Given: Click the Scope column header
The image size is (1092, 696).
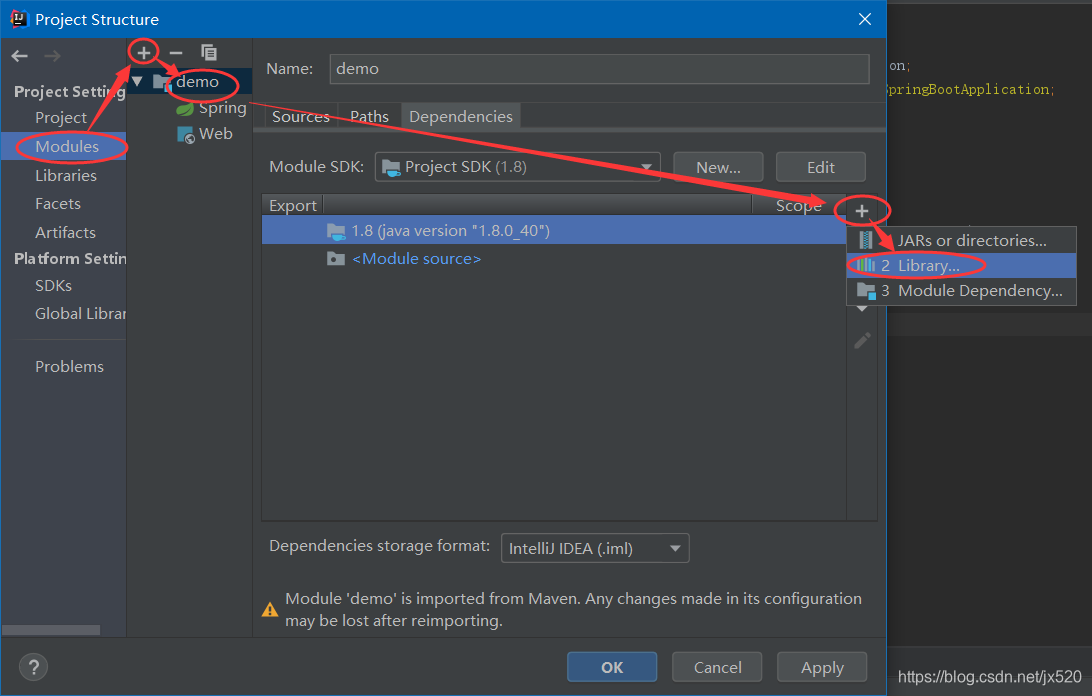Looking at the screenshot, I should [799, 206].
